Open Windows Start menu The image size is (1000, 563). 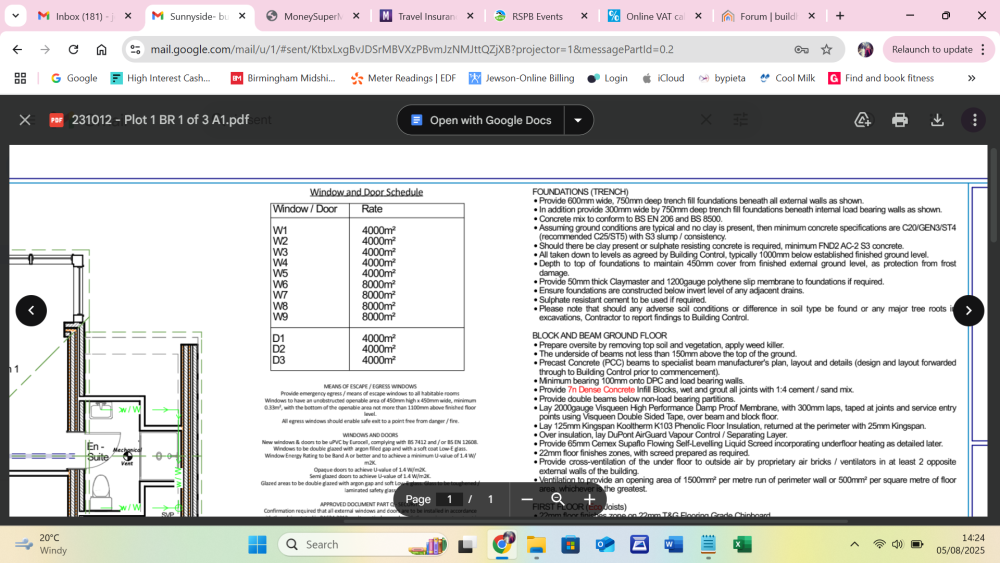click(x=258, y=545)
